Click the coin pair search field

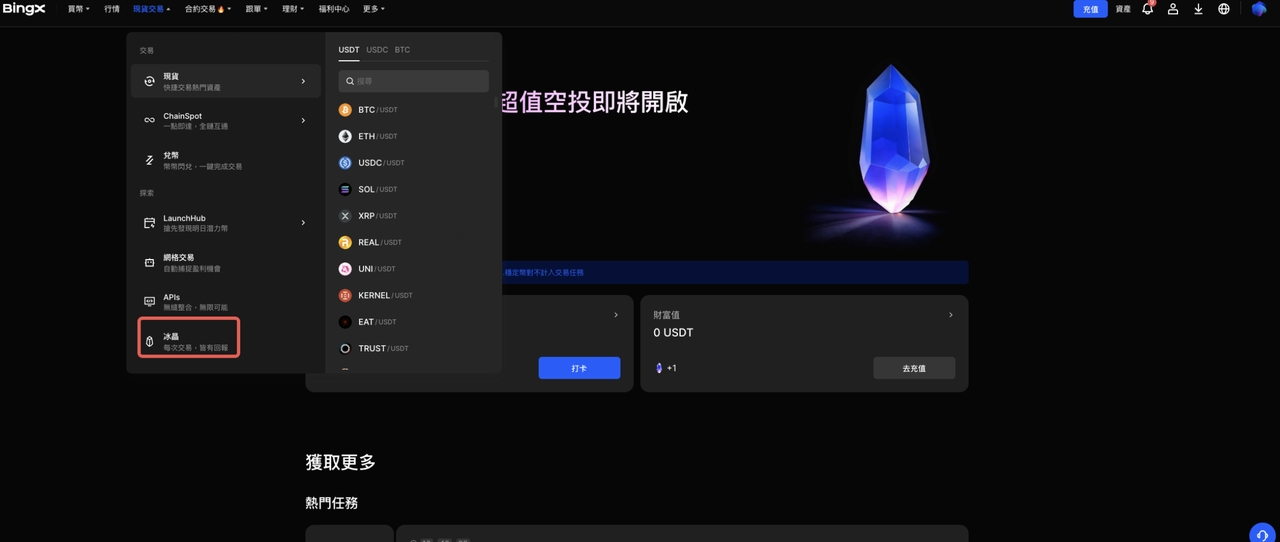pyautogui.click(x=414, y=81)
